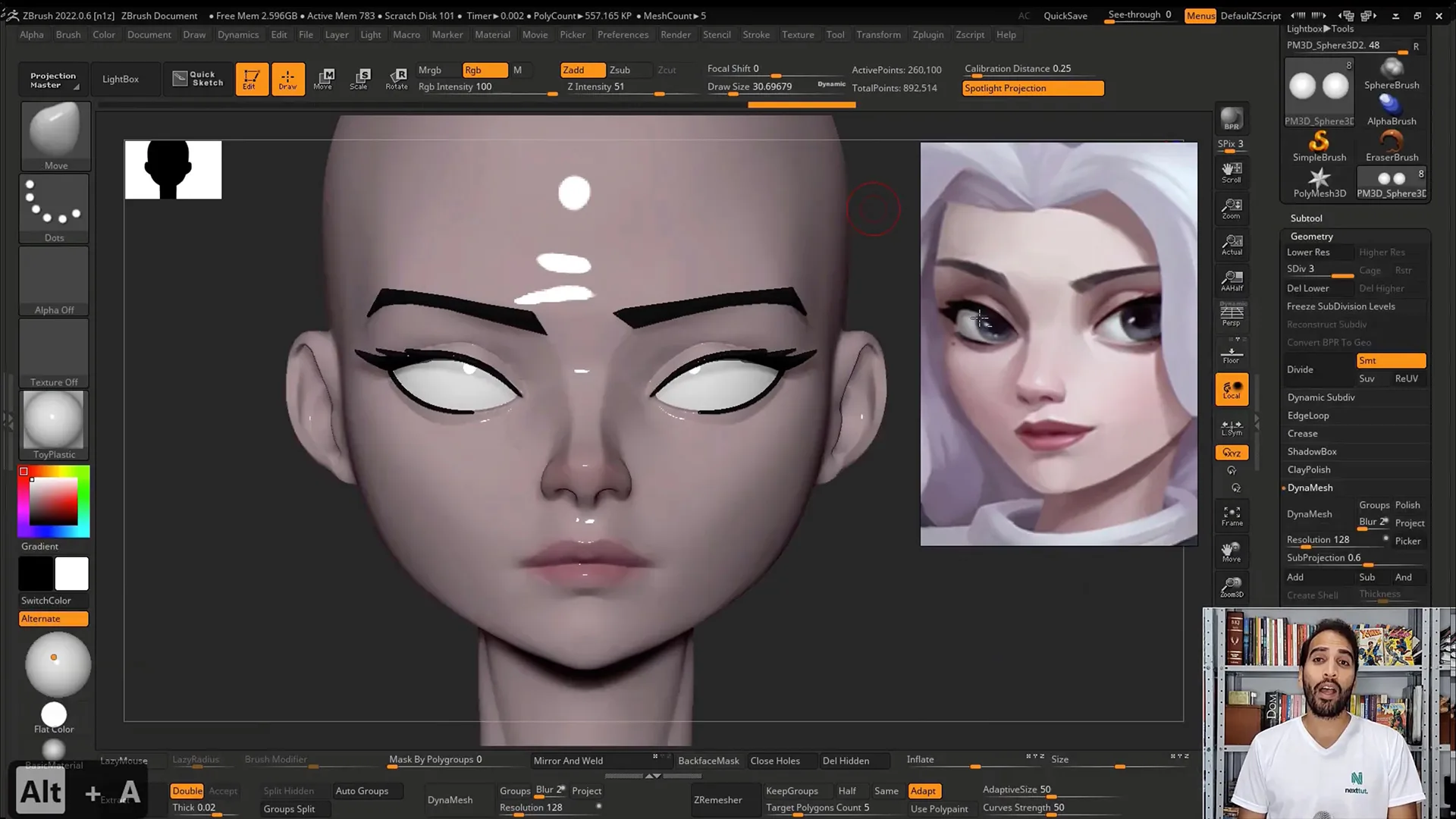The width and height of the screenshot is (1456, 819).
Task: Expand the Dynamic Subdiv section
Action: 1321,397
